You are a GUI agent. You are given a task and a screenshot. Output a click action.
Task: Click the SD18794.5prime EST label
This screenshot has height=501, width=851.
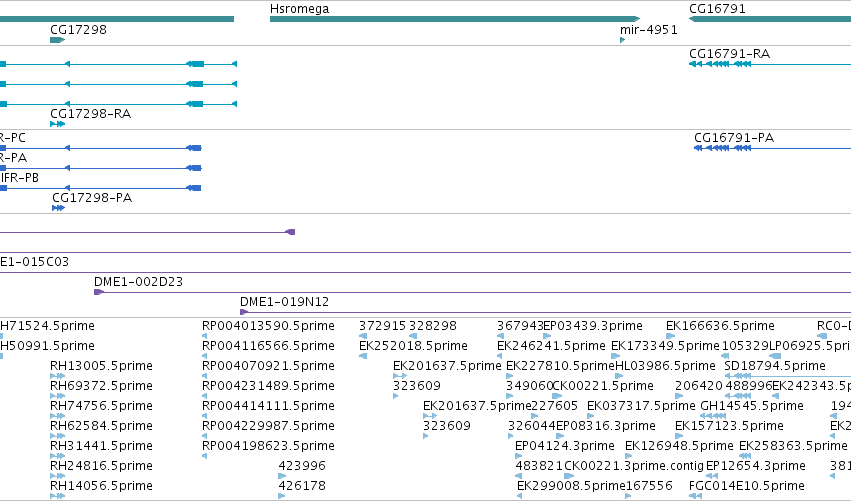775,366
